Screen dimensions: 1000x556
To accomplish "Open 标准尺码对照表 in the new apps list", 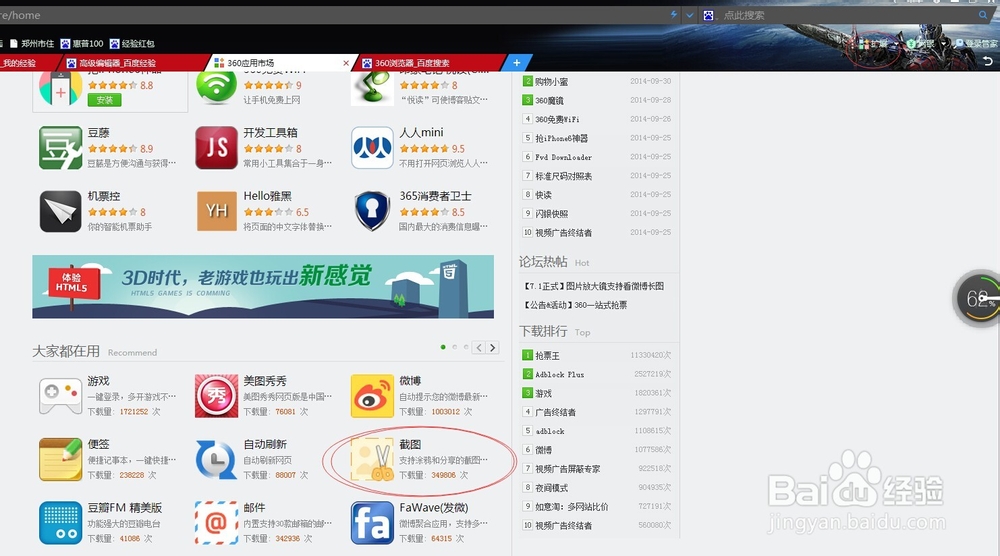I will (563, 175).
